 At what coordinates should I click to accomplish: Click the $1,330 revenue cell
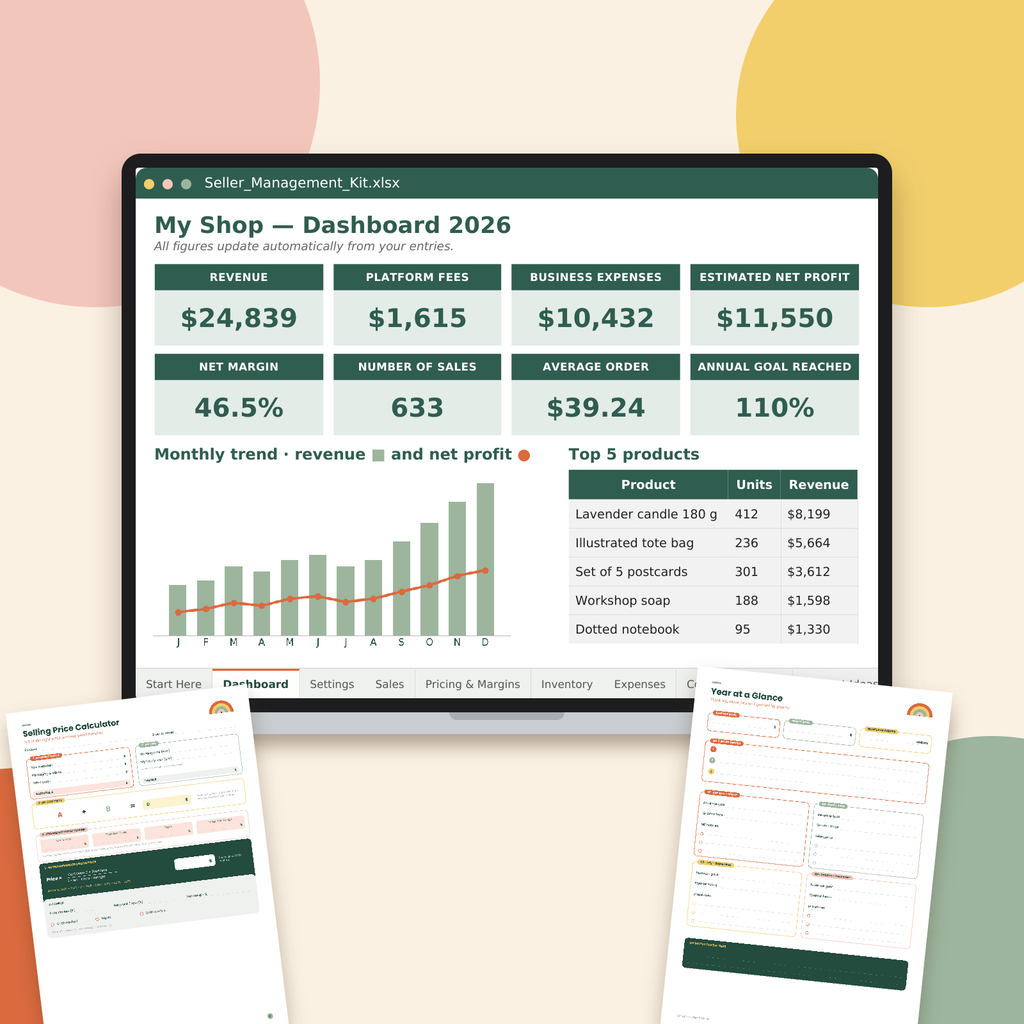[819, 629]
